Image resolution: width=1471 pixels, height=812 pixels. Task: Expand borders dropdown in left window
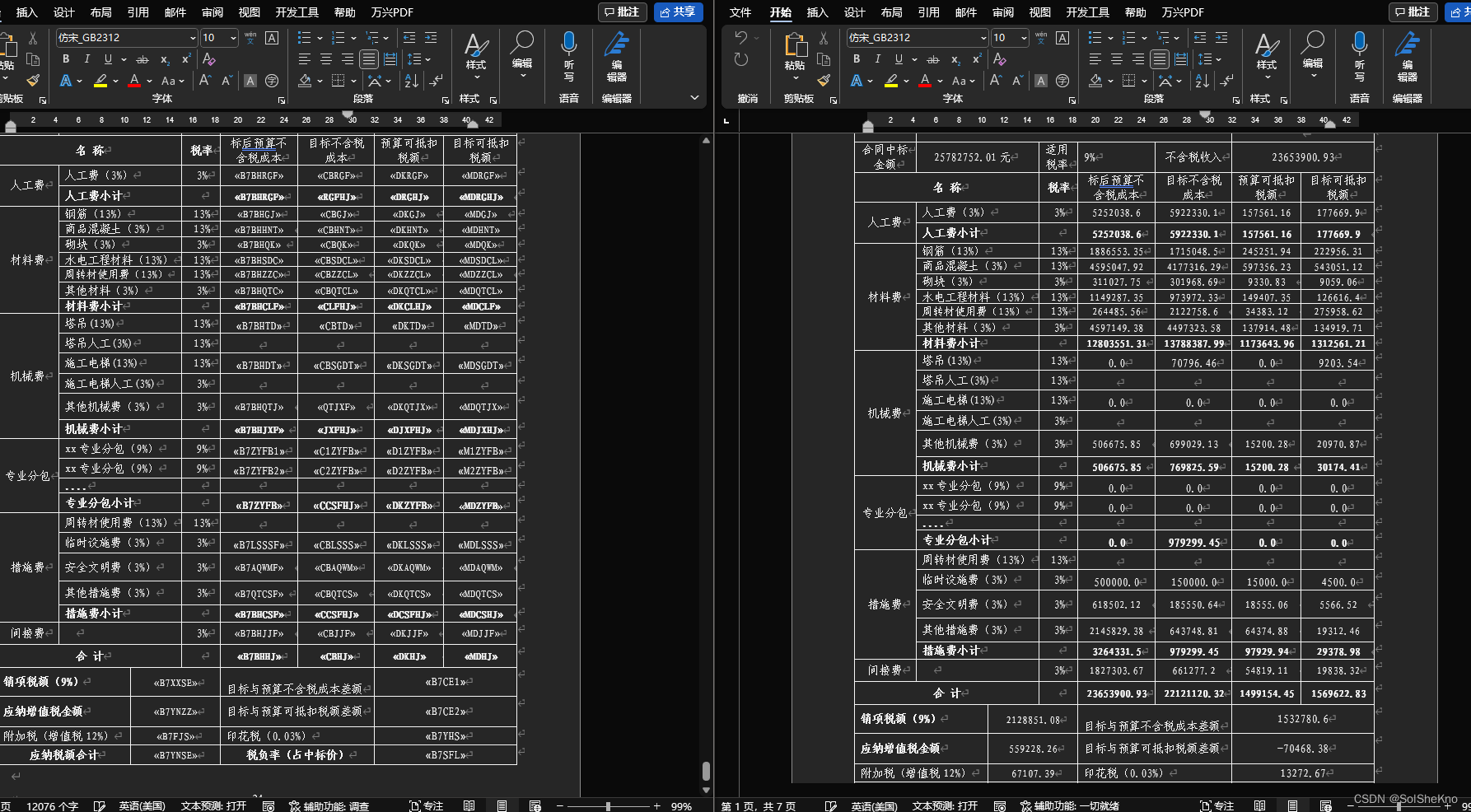353,81
